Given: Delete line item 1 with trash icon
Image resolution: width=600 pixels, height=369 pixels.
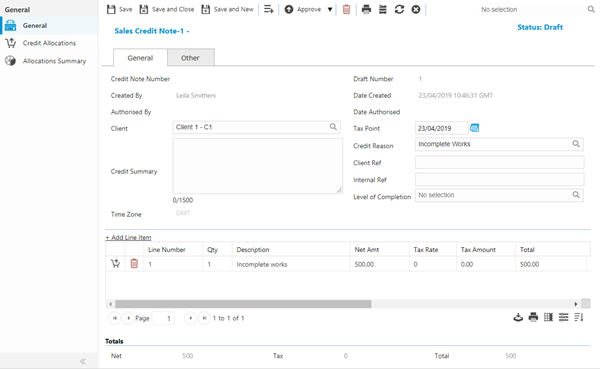Looking at the screenshot, I should (x=134, y=263).
